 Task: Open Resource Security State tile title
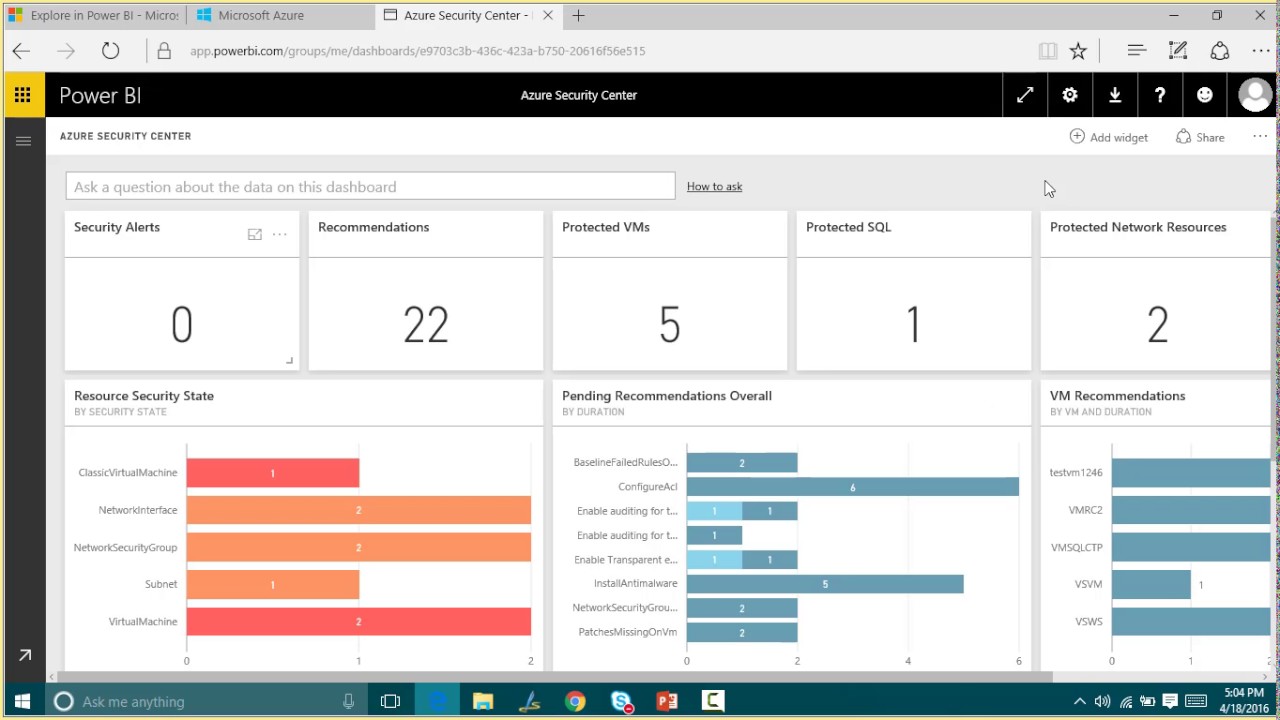point(144,396)
